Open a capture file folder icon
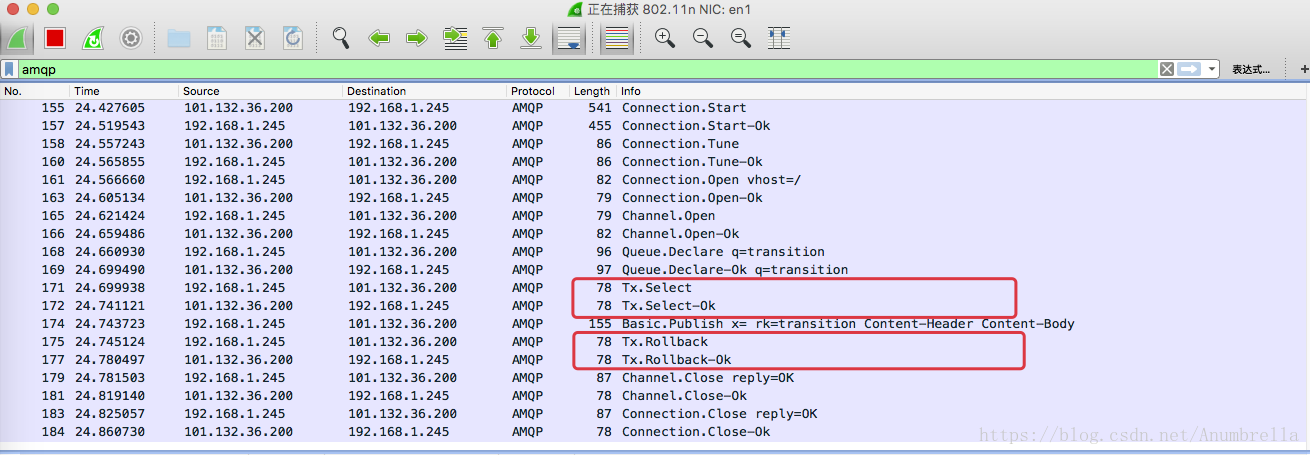This screenshot has height=455, width=1310. (x=179, y=39)
